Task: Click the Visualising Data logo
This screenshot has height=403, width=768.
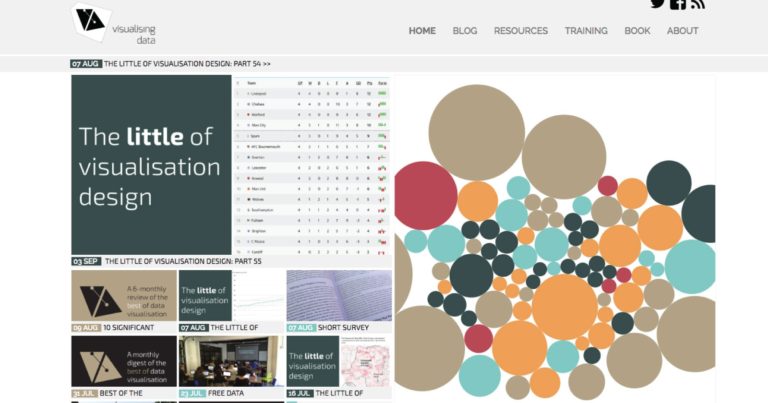Action: point(114,24)
